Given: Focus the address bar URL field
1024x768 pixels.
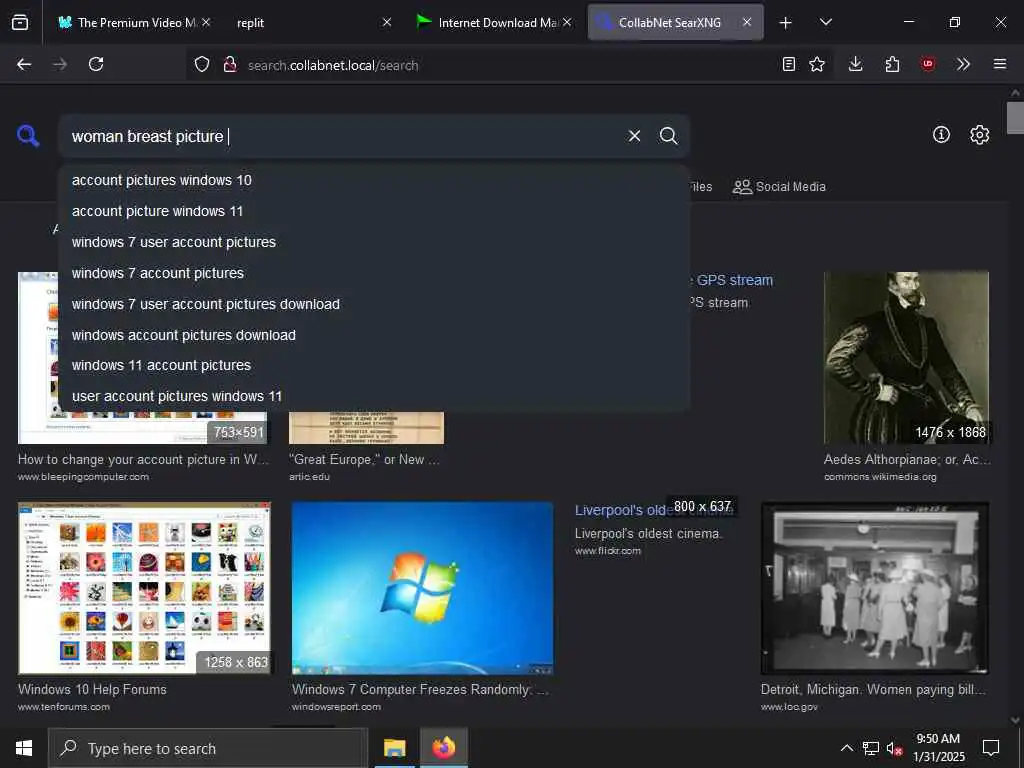Looking at the screenshot, I should click(x=509, y=65).
